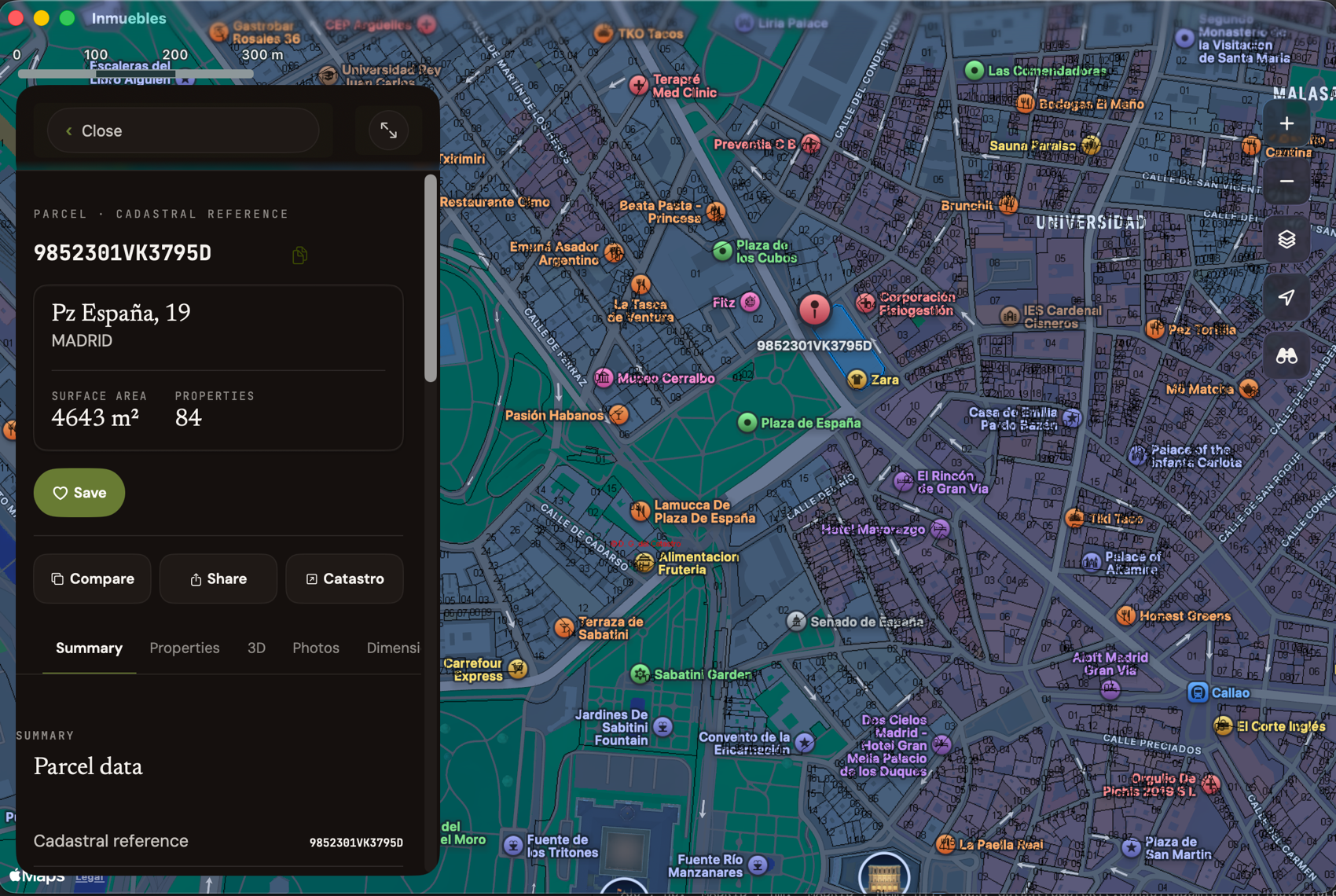Zoom out of the map
Image resolution: width=1336 pixels, height=896 pixels.
pos(1286,182)
